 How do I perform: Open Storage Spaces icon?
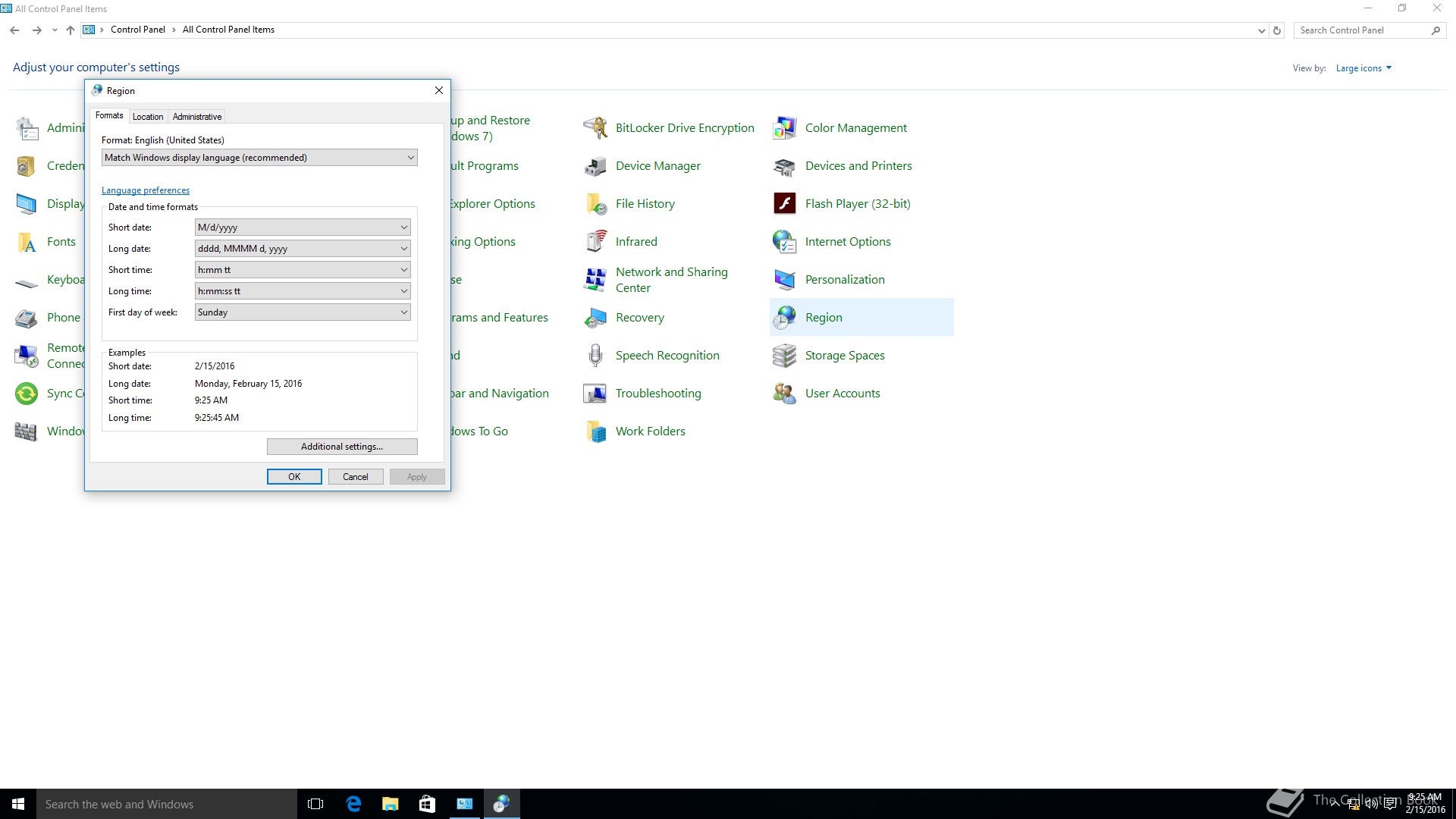pos(784,356)
